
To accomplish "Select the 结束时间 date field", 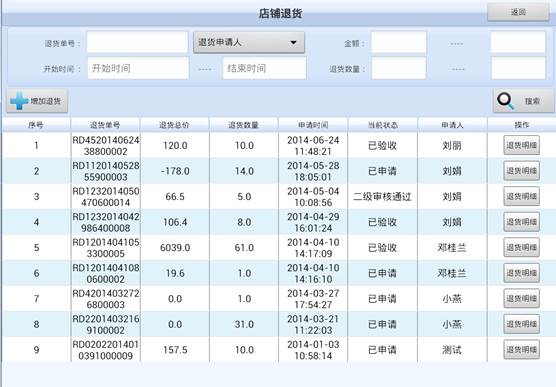I will pyautogui.click(x=265, y=68).
